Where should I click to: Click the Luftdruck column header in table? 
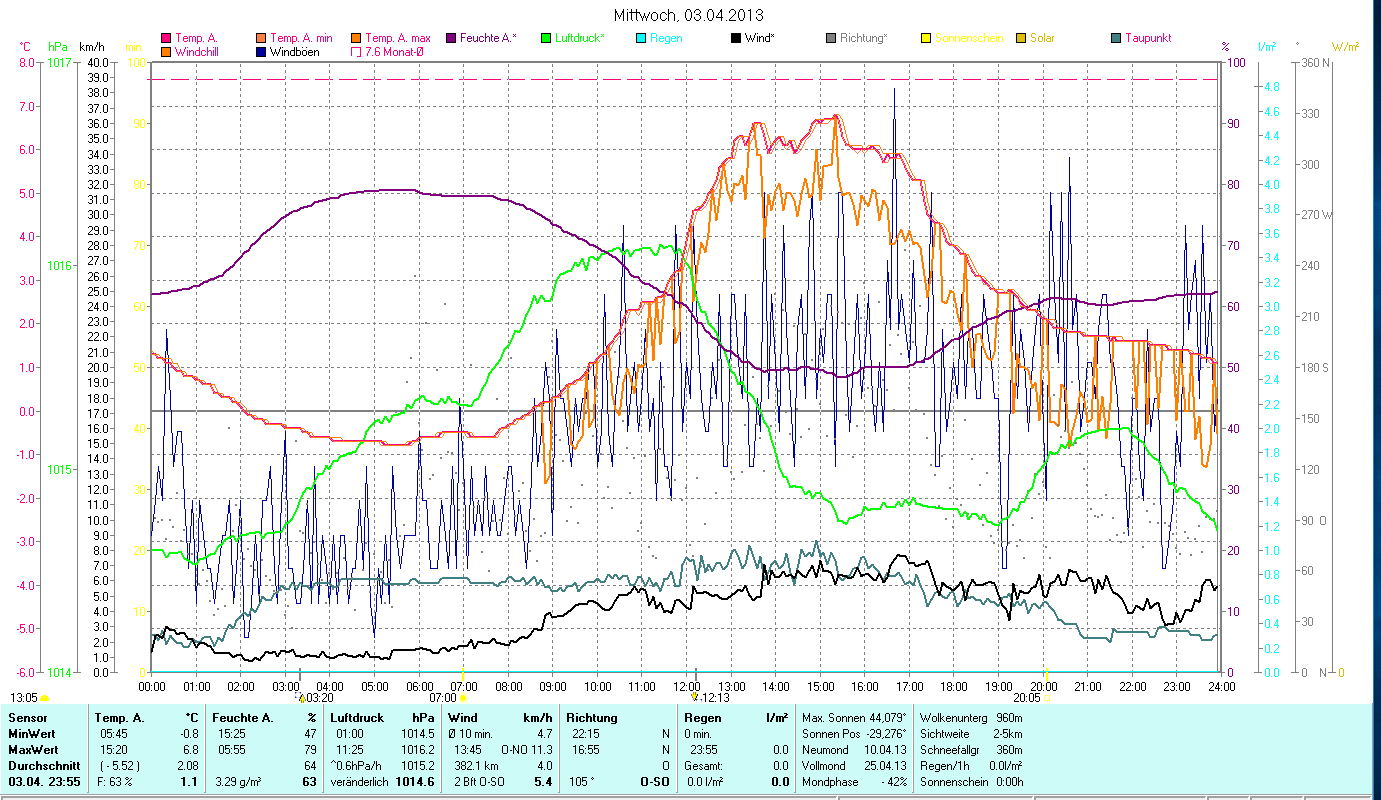click(357, 717)
